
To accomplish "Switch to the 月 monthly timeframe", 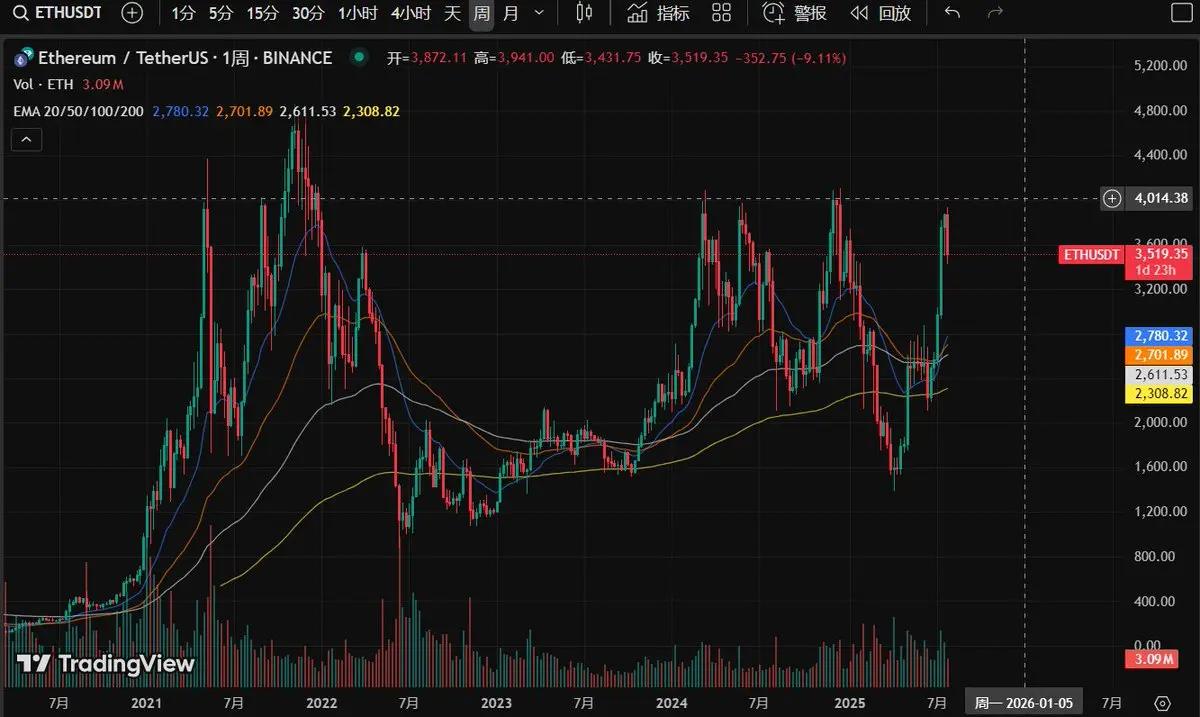I will (x=511, y=13).
